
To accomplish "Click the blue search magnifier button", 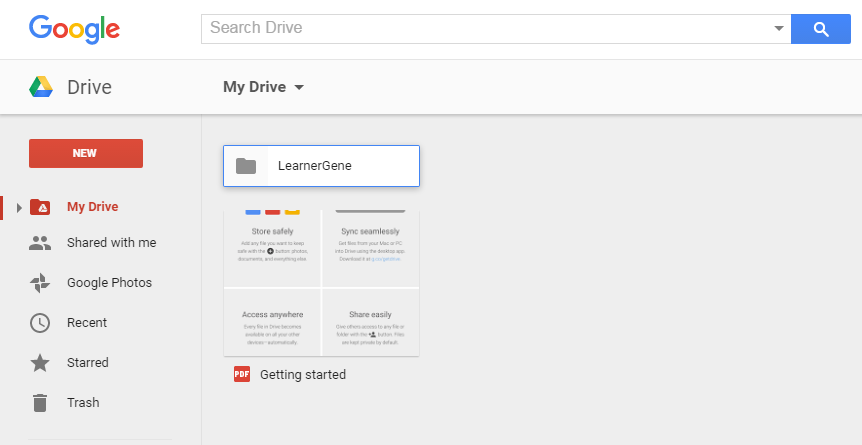I will pos(821,29).
